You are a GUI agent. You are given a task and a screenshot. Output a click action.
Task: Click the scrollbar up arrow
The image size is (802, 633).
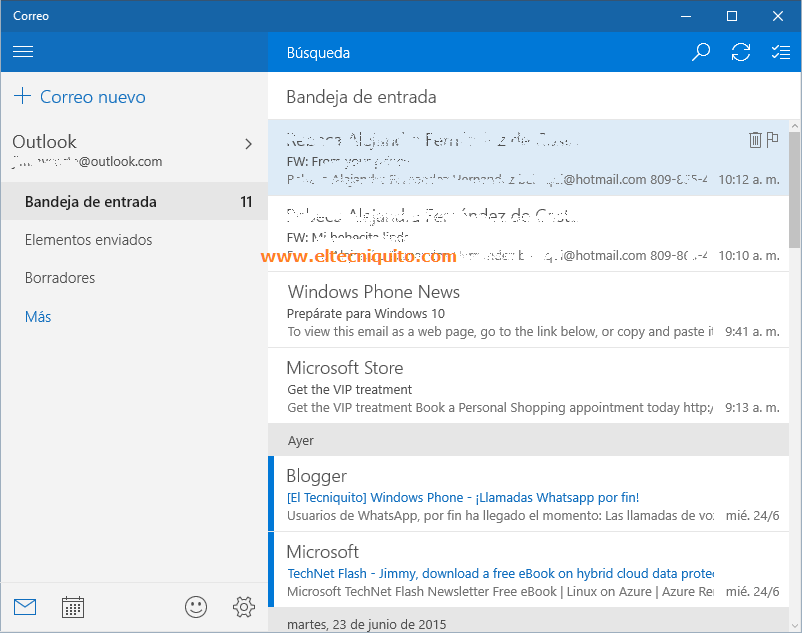click(x=795, y=126)
